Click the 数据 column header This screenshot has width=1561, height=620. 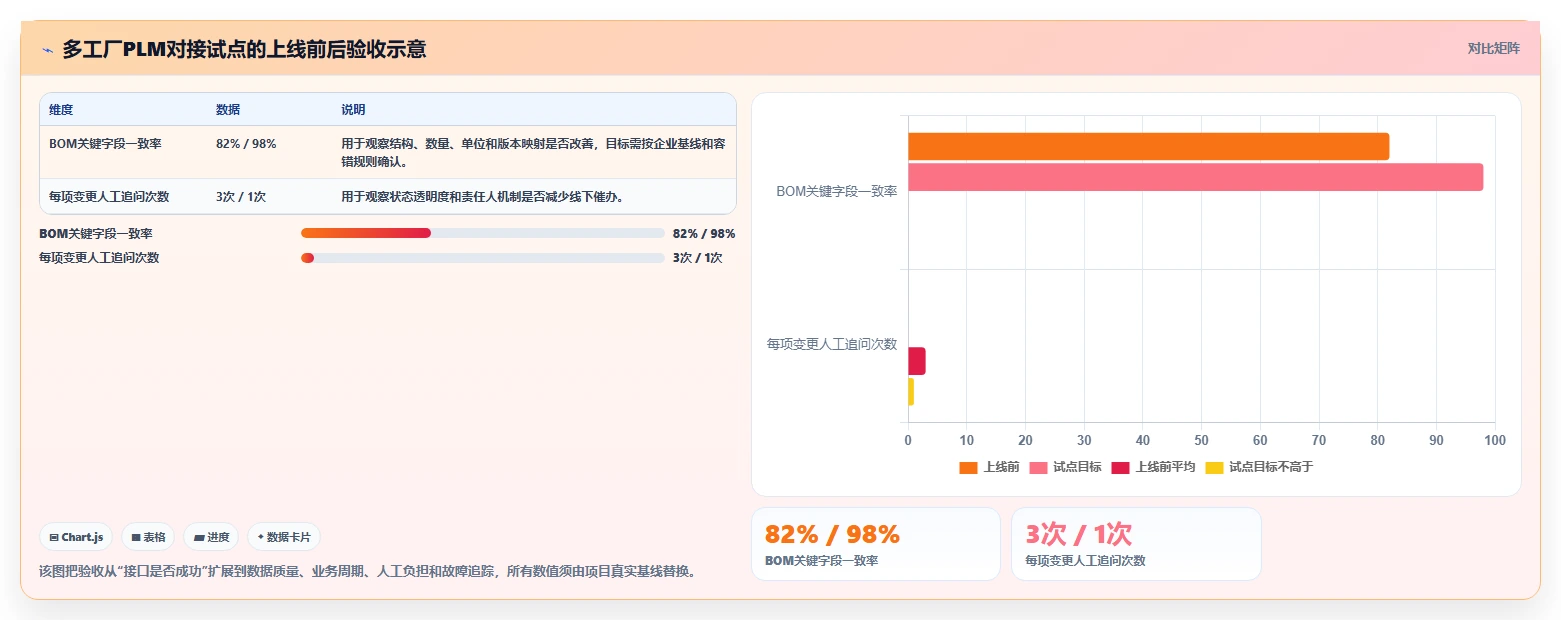point(228,110)
